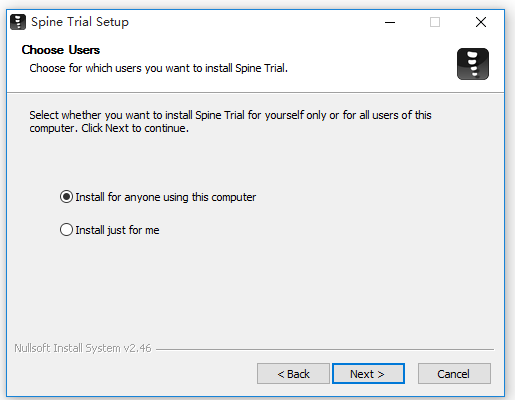515x400 pixels.
Task: Close the Spine Trial Setup window
Action: click(x=481, y=22)
